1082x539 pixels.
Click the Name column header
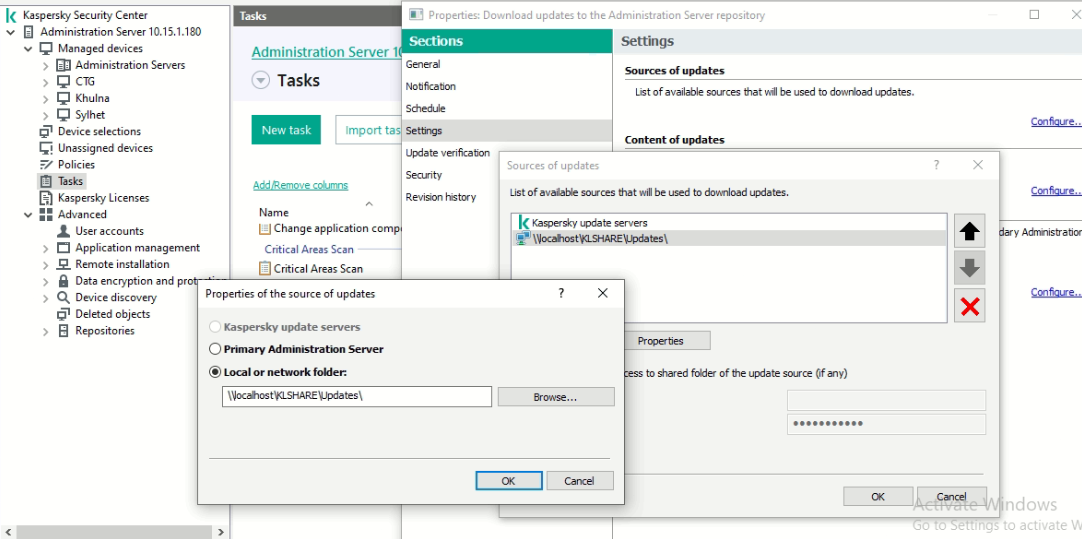pyautogui.click(x=274, y=213)
